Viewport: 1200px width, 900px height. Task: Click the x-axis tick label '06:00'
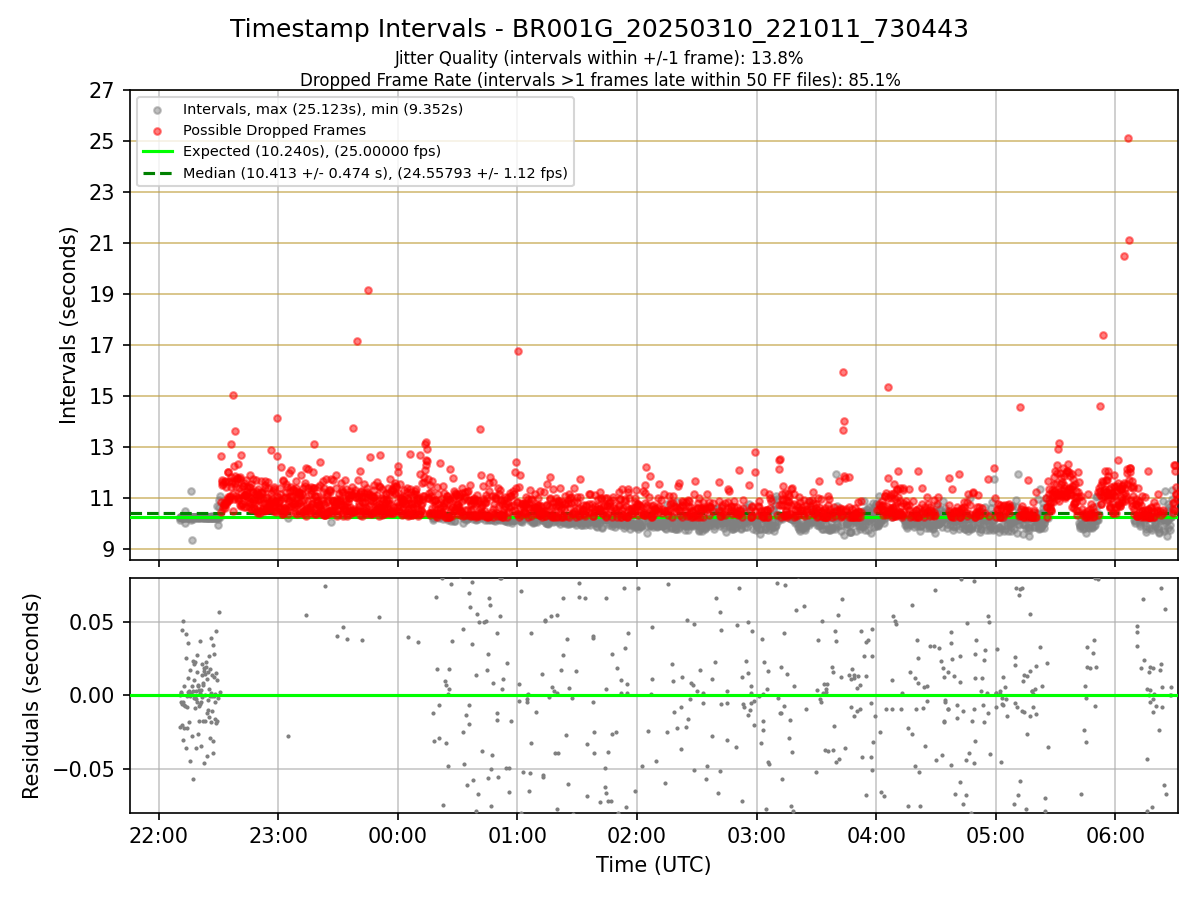tap(1115, 835)
